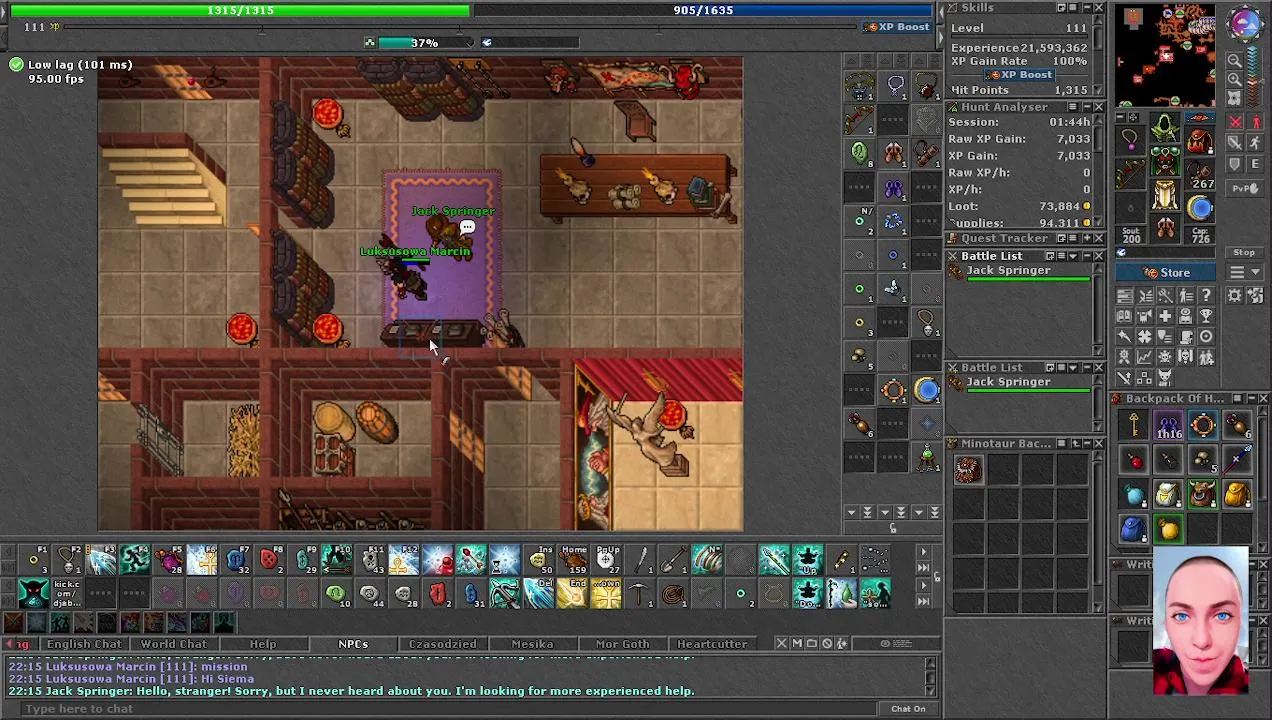Viewport: 1272px width, 720px height.
Task: Open the two-people party icon
Action: (x=1207, y=356)
